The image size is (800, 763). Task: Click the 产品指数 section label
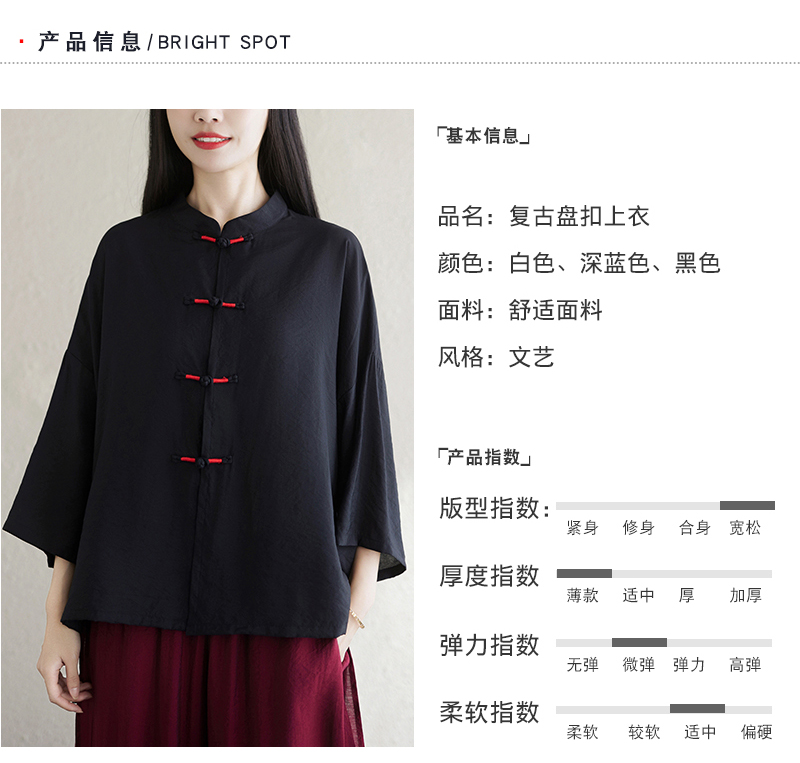(x=484, y=457)
